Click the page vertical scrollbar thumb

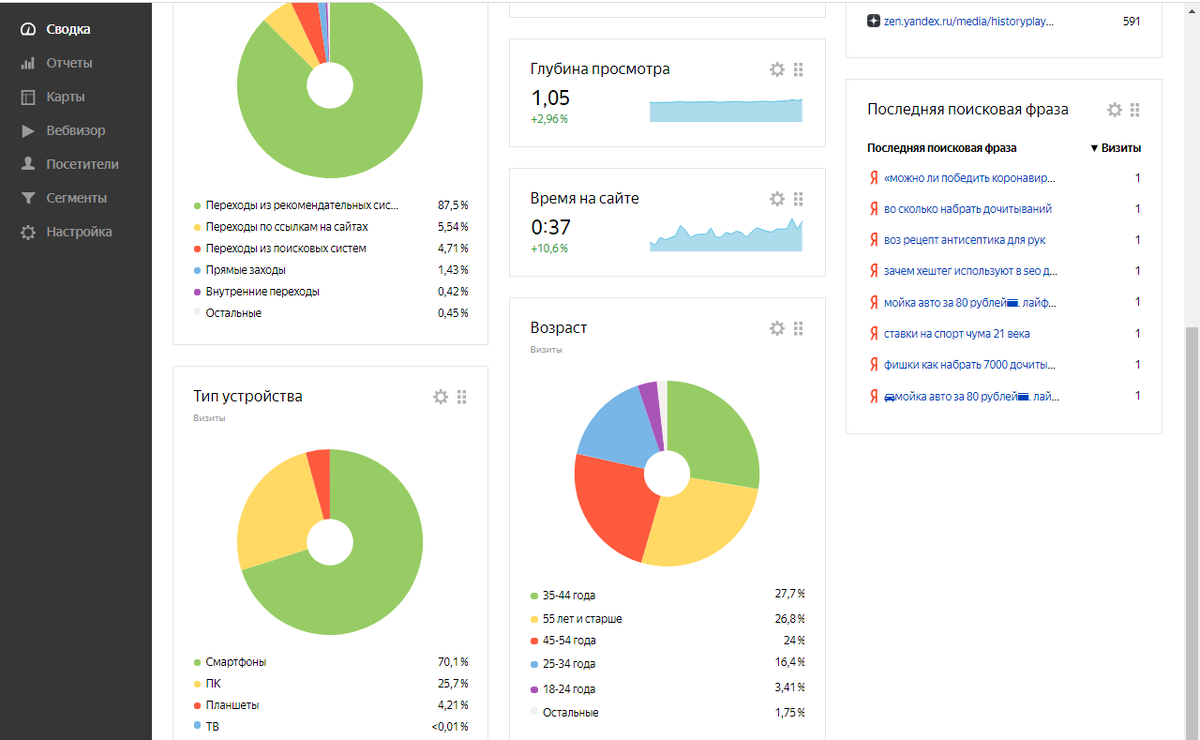coord(1192,533)
